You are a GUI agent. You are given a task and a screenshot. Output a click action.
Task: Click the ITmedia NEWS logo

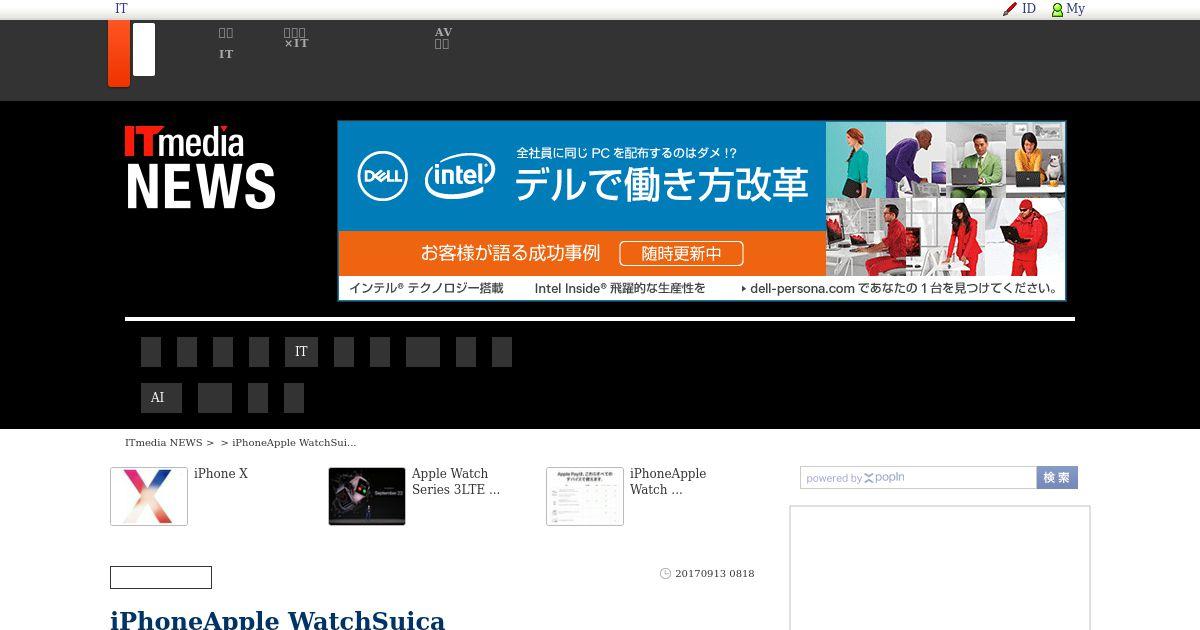[200, 167]
